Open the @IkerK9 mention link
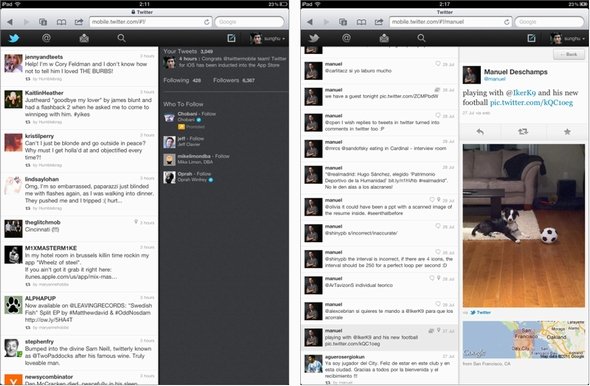Viewport: 590px width, 386px height. click(520, 93)
